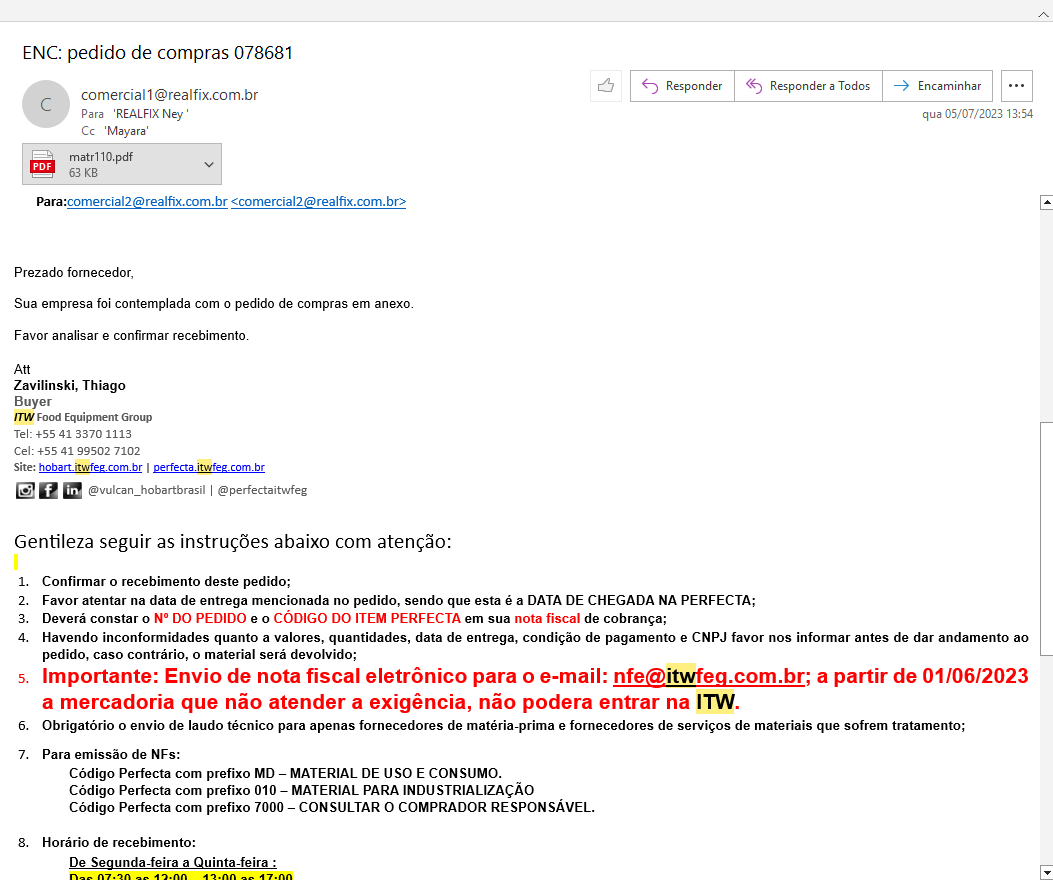
Task: Open the comercial2@realfix.com.br email link
Action: pos(147,202)
